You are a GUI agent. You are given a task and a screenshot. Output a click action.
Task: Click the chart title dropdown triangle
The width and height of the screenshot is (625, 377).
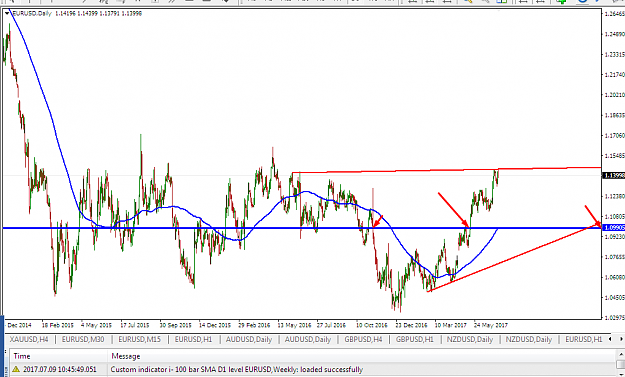pos(7,13)
